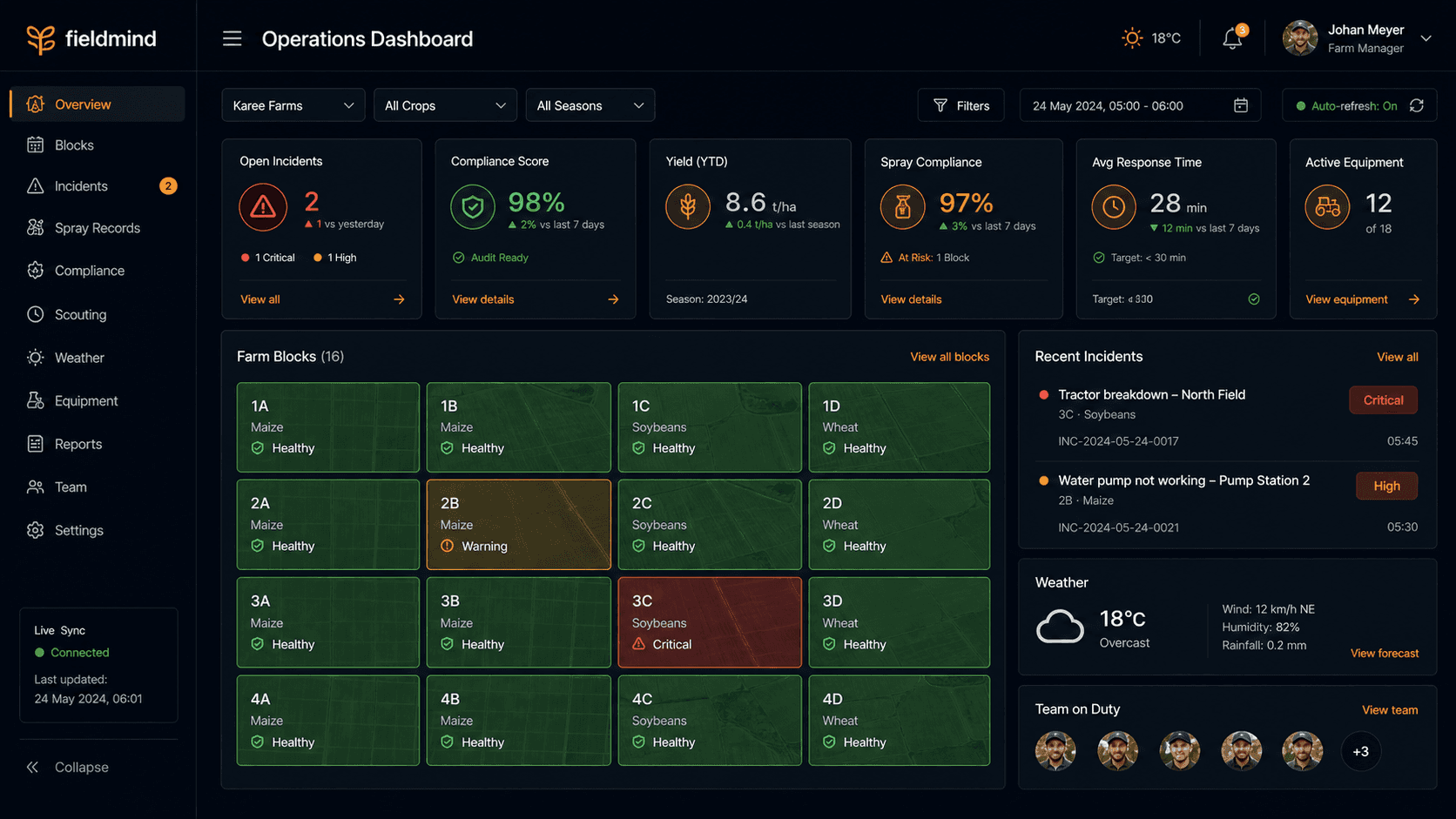This screenshot has height=819, width=1456.
Task: Click the arrow next to View equipment
Action: coord(1414,299)
